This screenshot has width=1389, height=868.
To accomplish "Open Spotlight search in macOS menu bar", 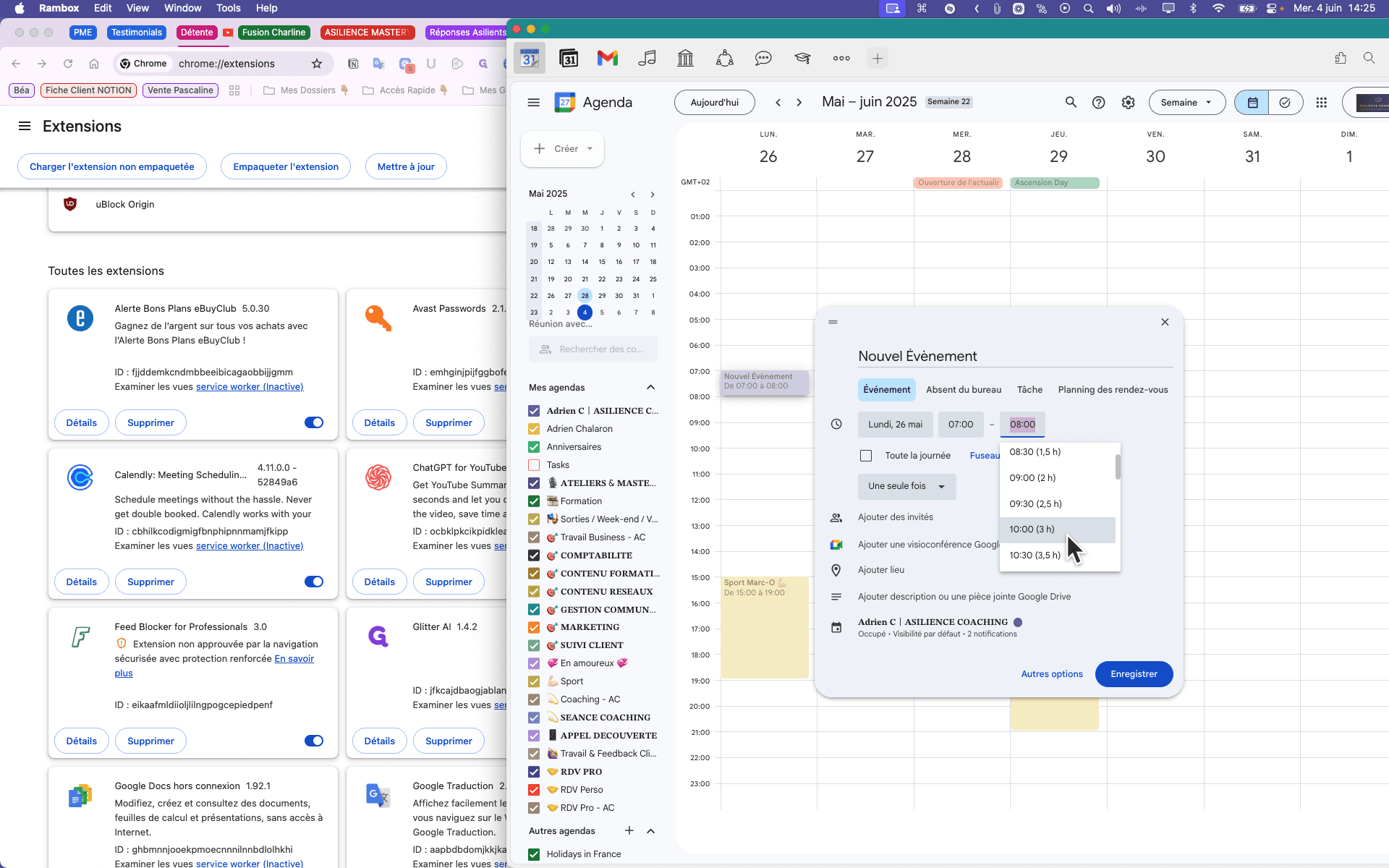I will (1088, 9).
